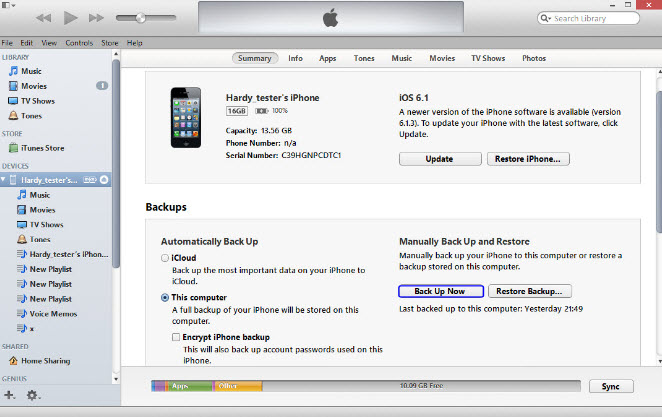The image size is (662, 417).
Task: Open the sidebar gear settings menu
Action: click(x=33, y=395)
